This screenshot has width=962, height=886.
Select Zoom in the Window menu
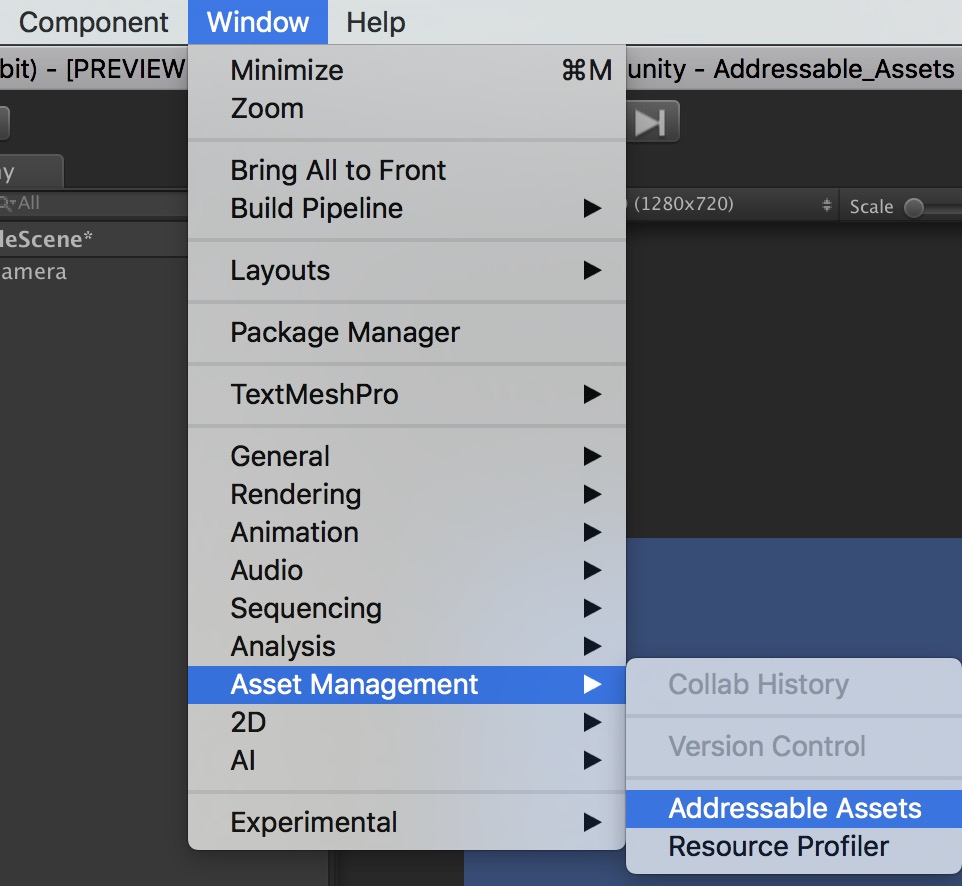(x=267, y=108)
